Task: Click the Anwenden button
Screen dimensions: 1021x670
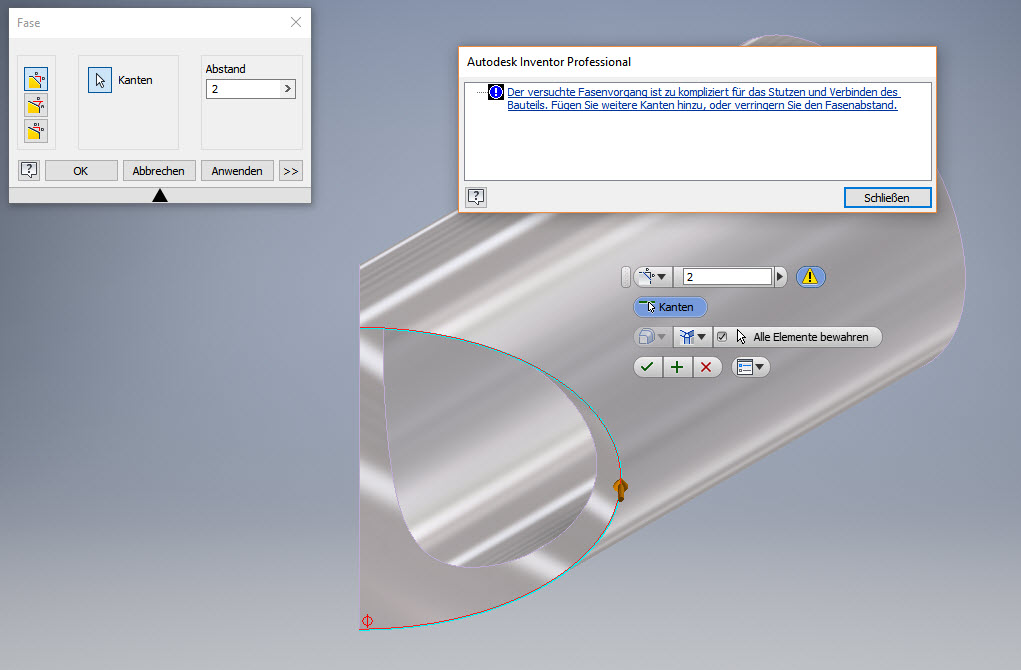Action: (x=237, y=171)
